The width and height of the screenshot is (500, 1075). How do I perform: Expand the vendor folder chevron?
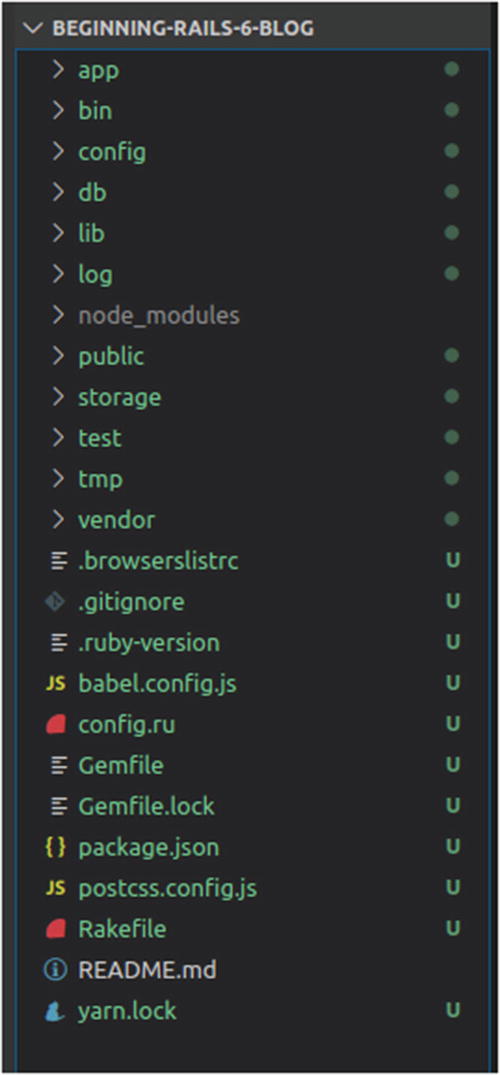pyautogui.click(x=59, y=520)
